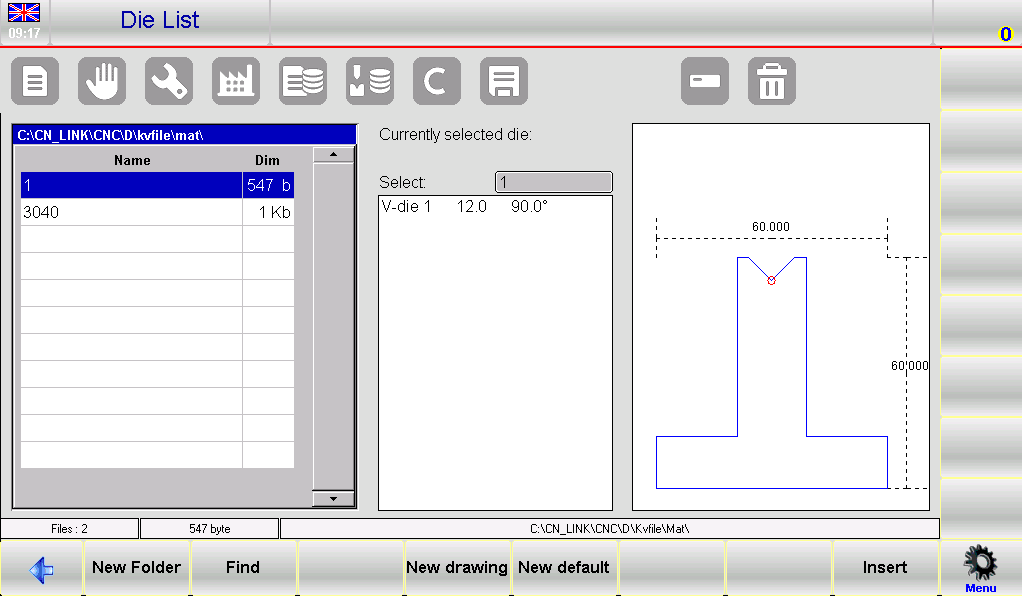Create a New Folder
The width and height of the screenshot is (1022, 596).
click(x=136, y=567)
